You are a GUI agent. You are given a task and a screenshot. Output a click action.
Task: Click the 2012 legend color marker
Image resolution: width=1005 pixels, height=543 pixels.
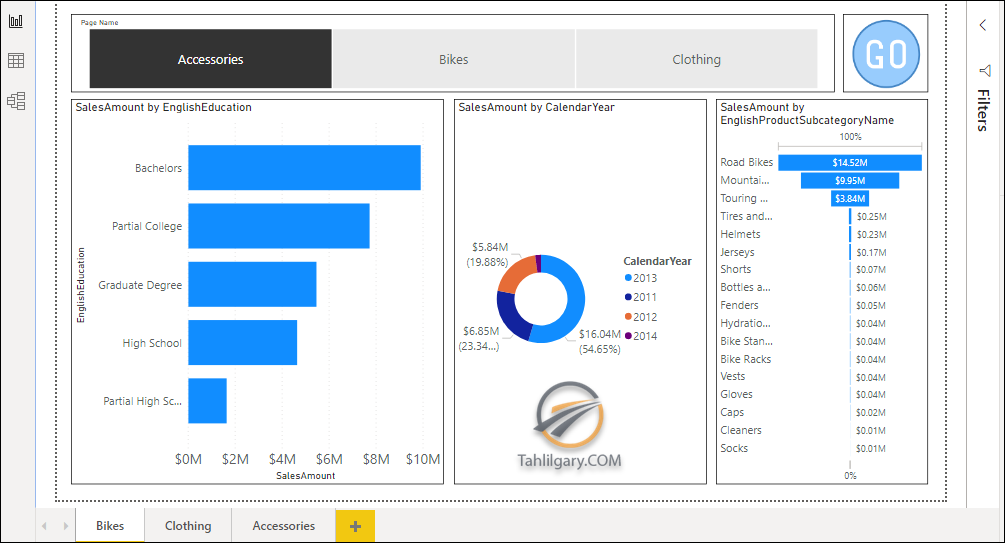coord(628,317)
